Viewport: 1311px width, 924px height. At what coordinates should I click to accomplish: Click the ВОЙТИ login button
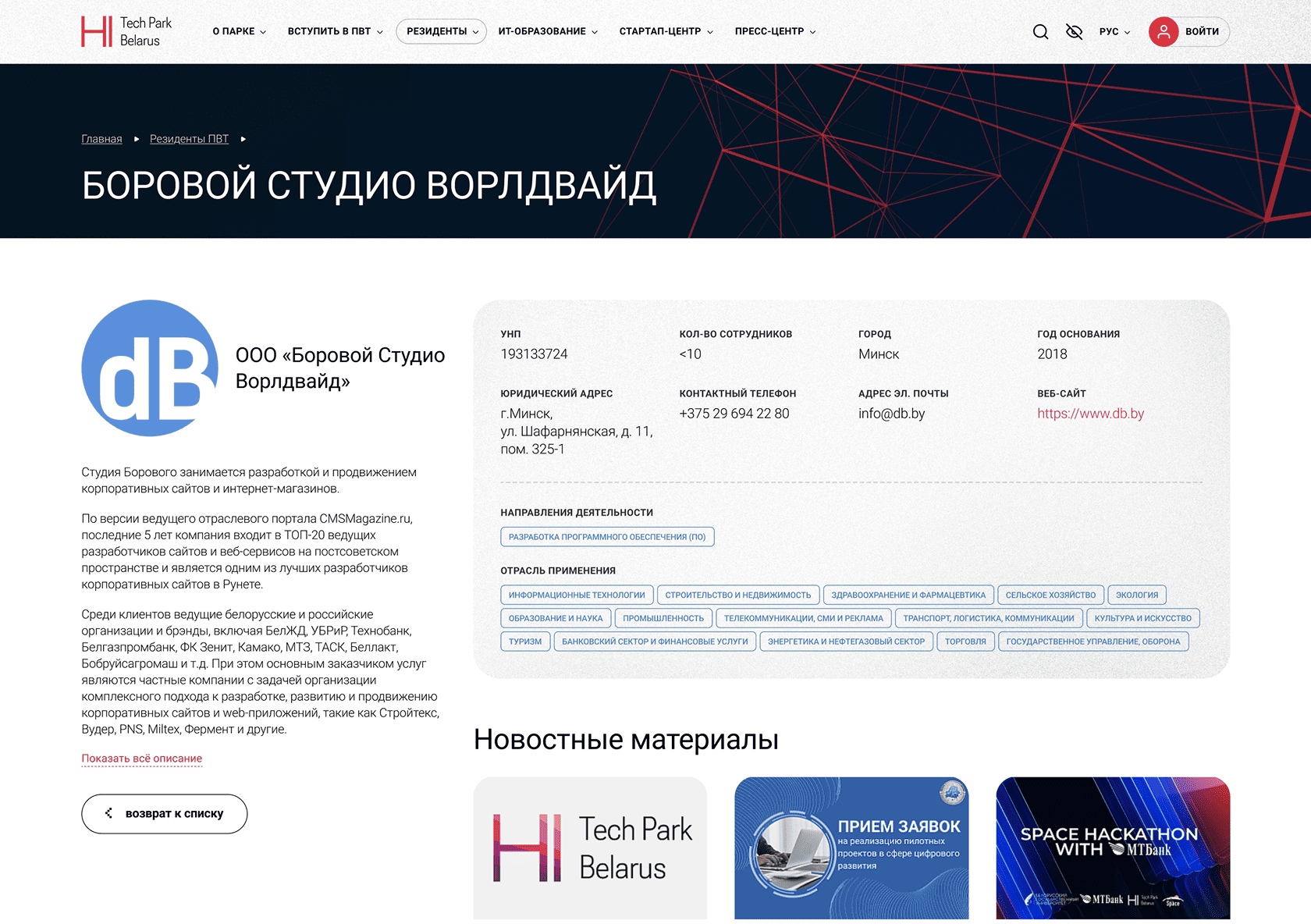1202,32
